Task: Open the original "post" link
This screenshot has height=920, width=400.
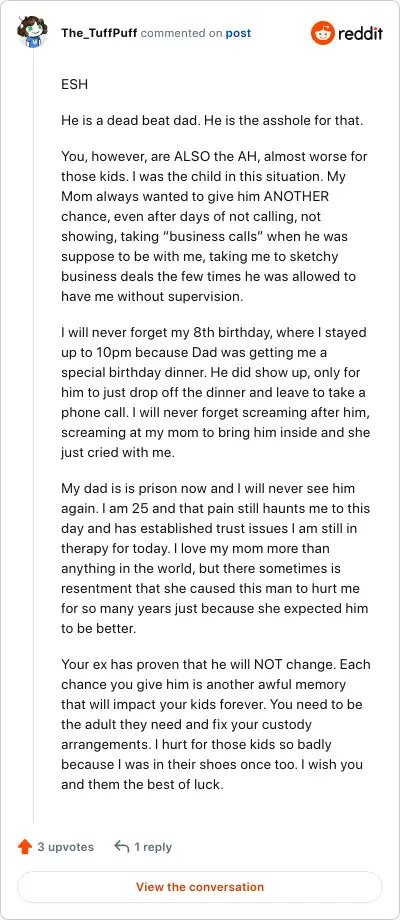Action: [238, 33]
